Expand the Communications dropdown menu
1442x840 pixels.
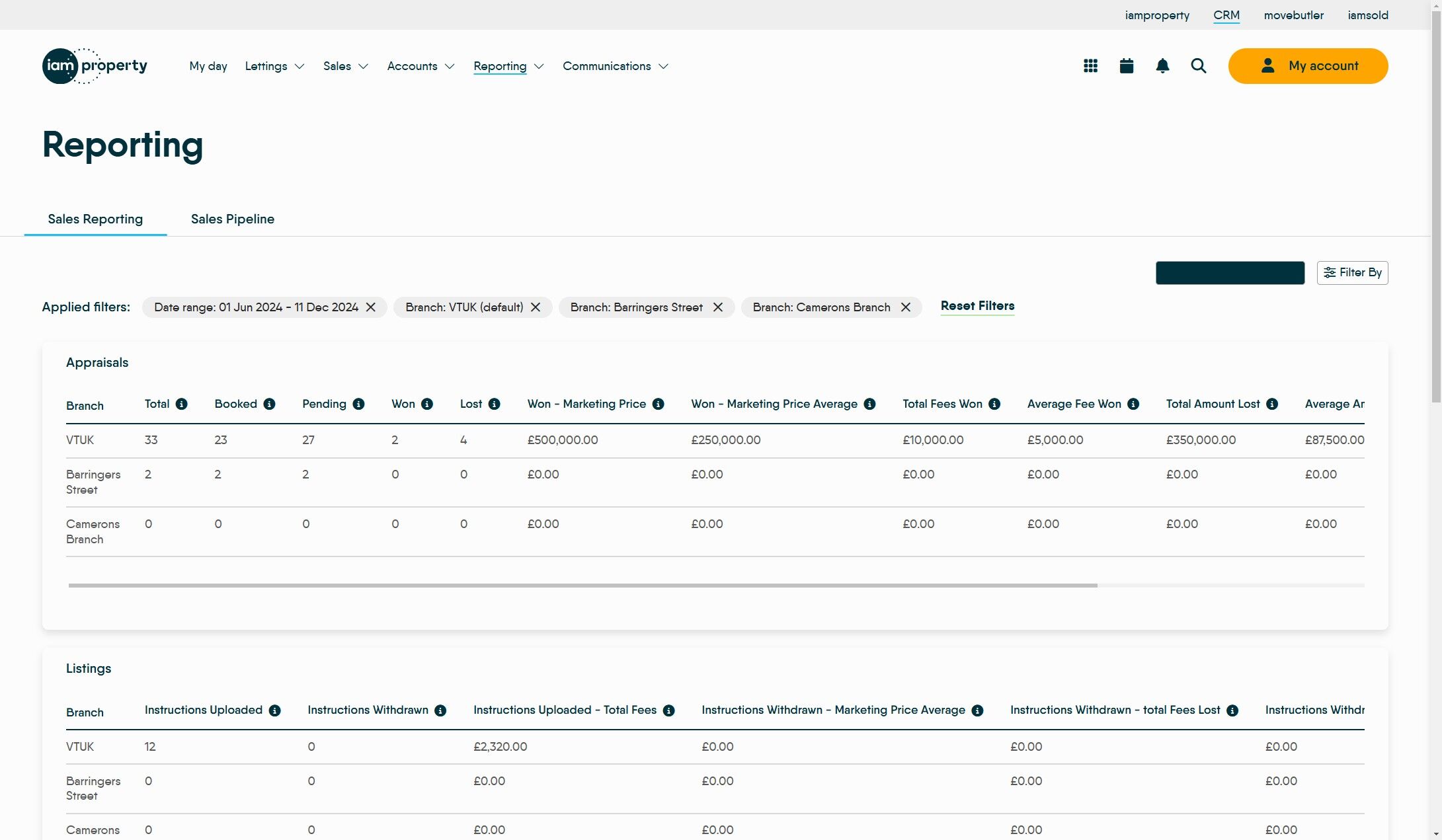click(615, 66)
